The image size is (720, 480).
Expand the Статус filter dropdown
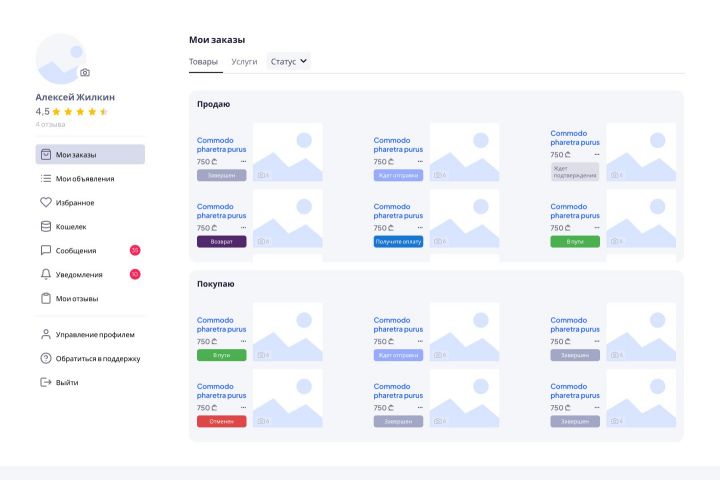click(x=289, y=61)
